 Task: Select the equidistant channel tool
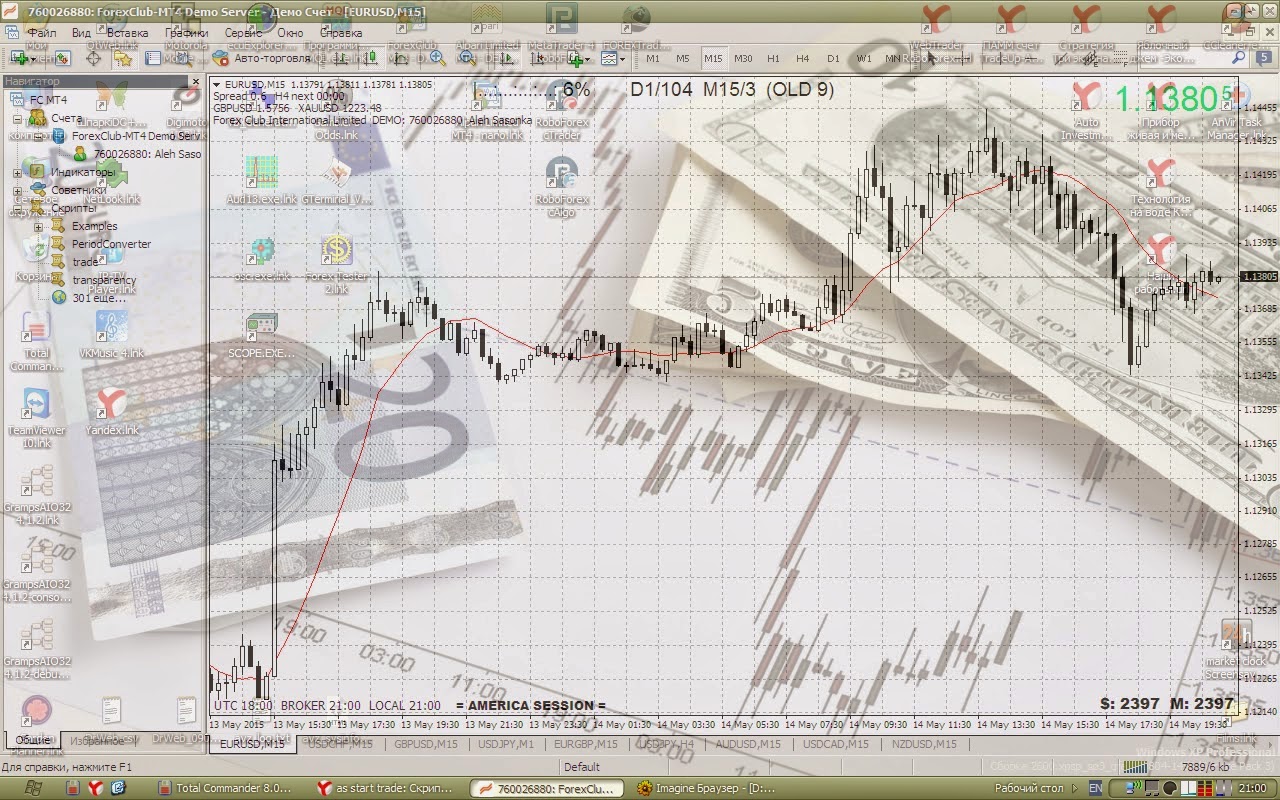tap(1090, 59)
